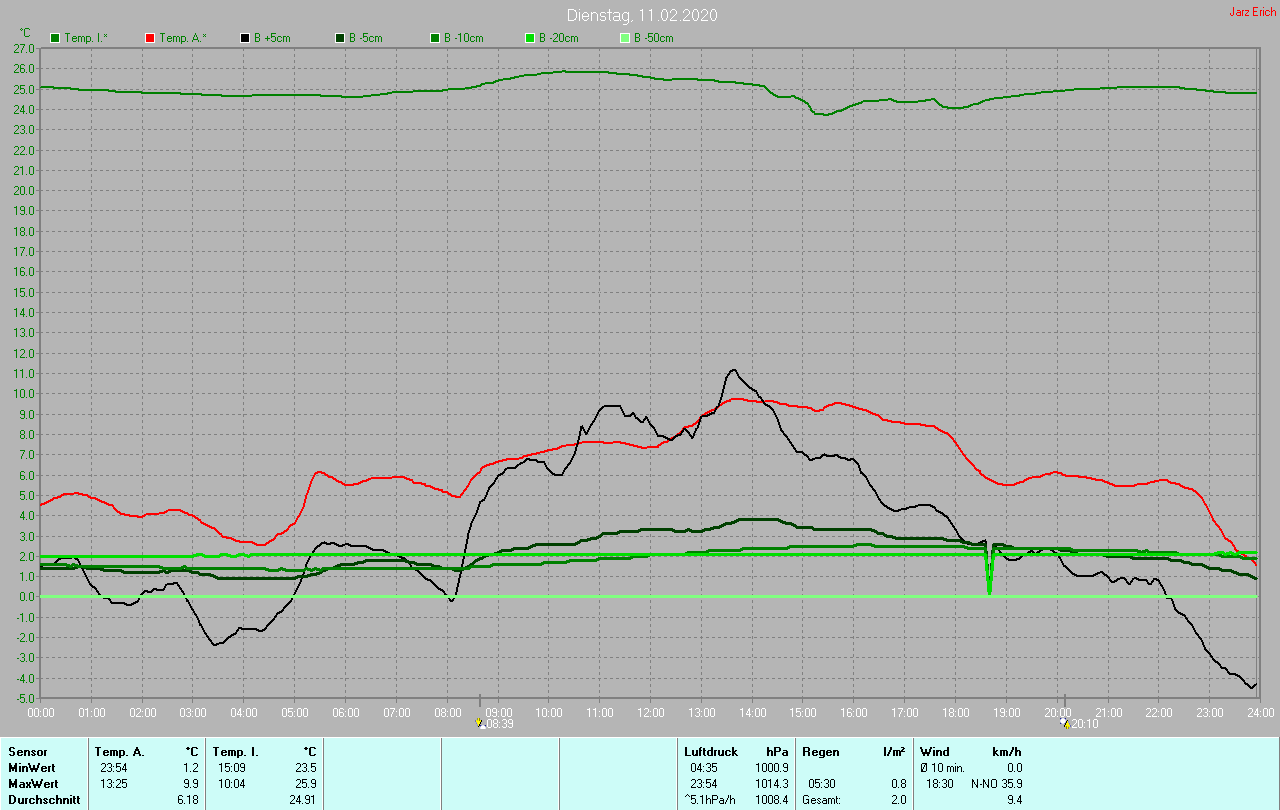The width and height of the screenshot is (1280, 810).
Task: Click the sunset icon at 20:10
Action: (x=1064, y=723)
